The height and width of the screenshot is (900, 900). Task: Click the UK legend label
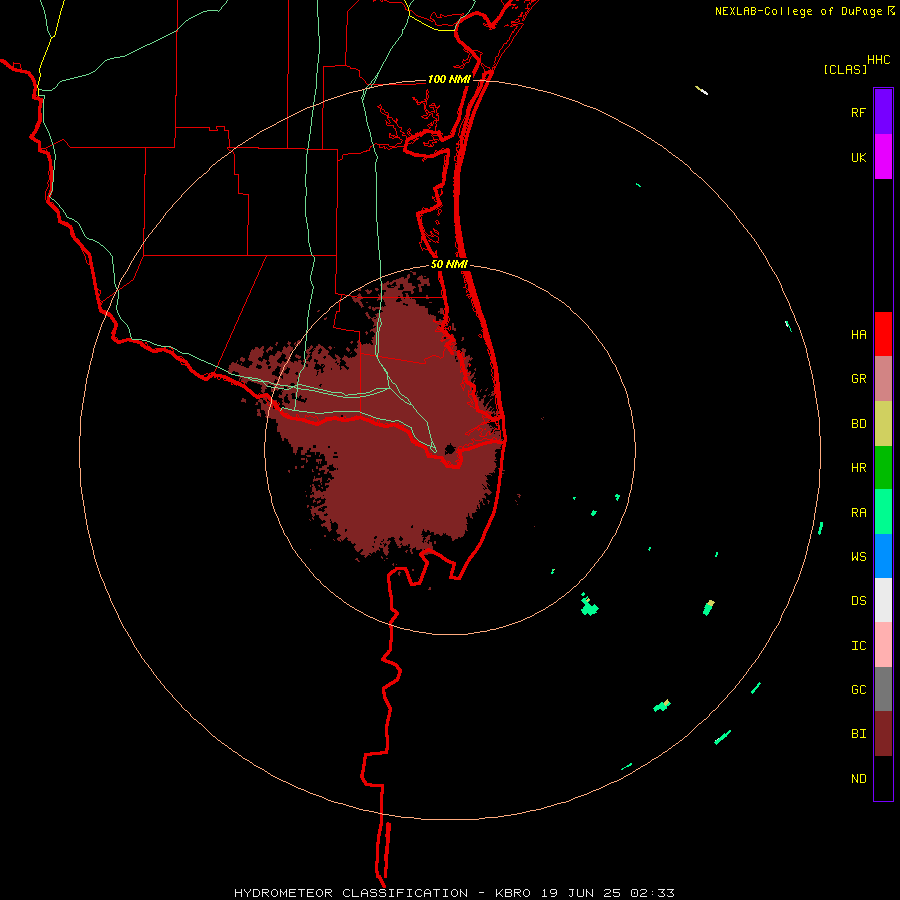pos(858,157)
